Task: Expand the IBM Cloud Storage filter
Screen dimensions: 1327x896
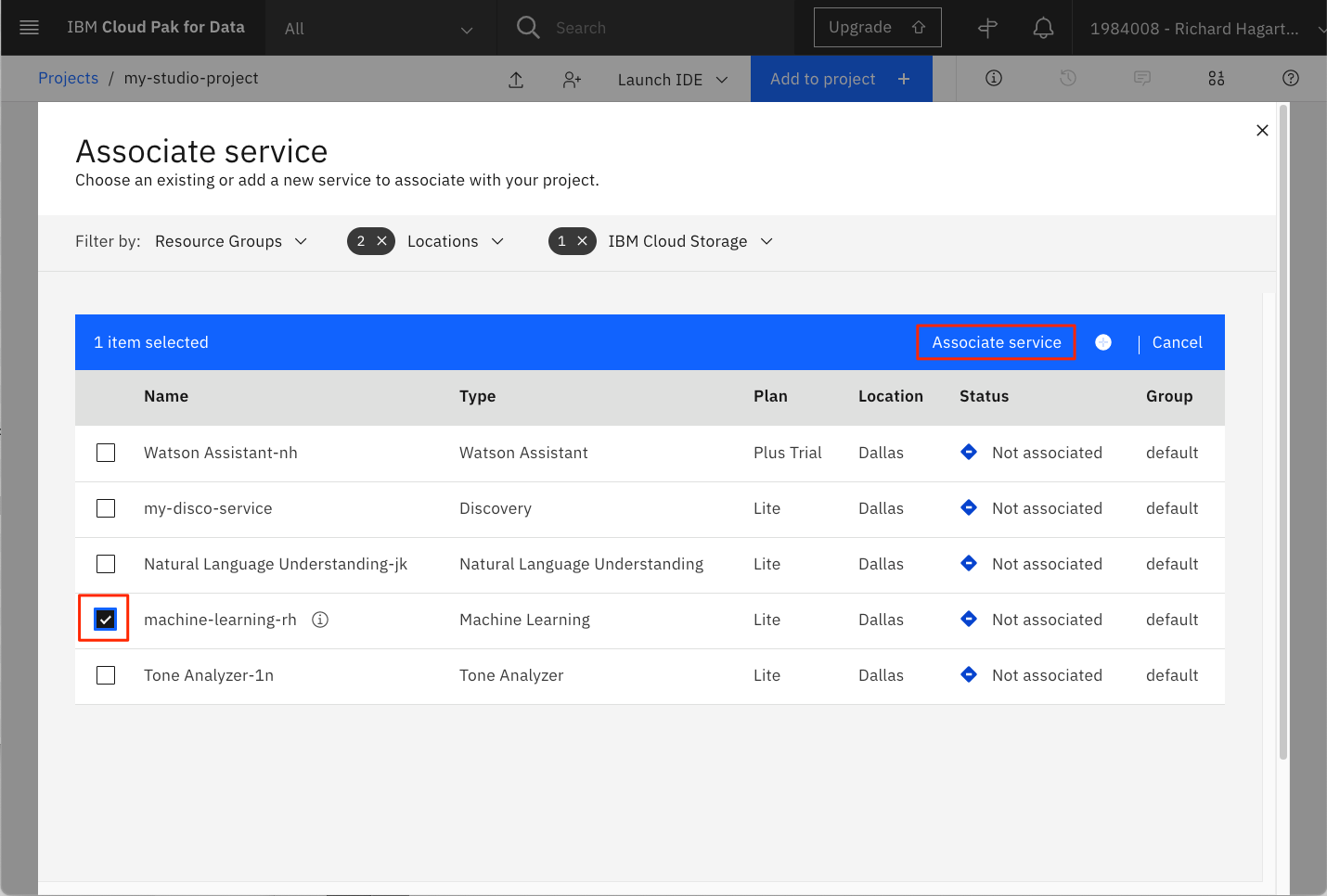Action: tap(690, 241)
